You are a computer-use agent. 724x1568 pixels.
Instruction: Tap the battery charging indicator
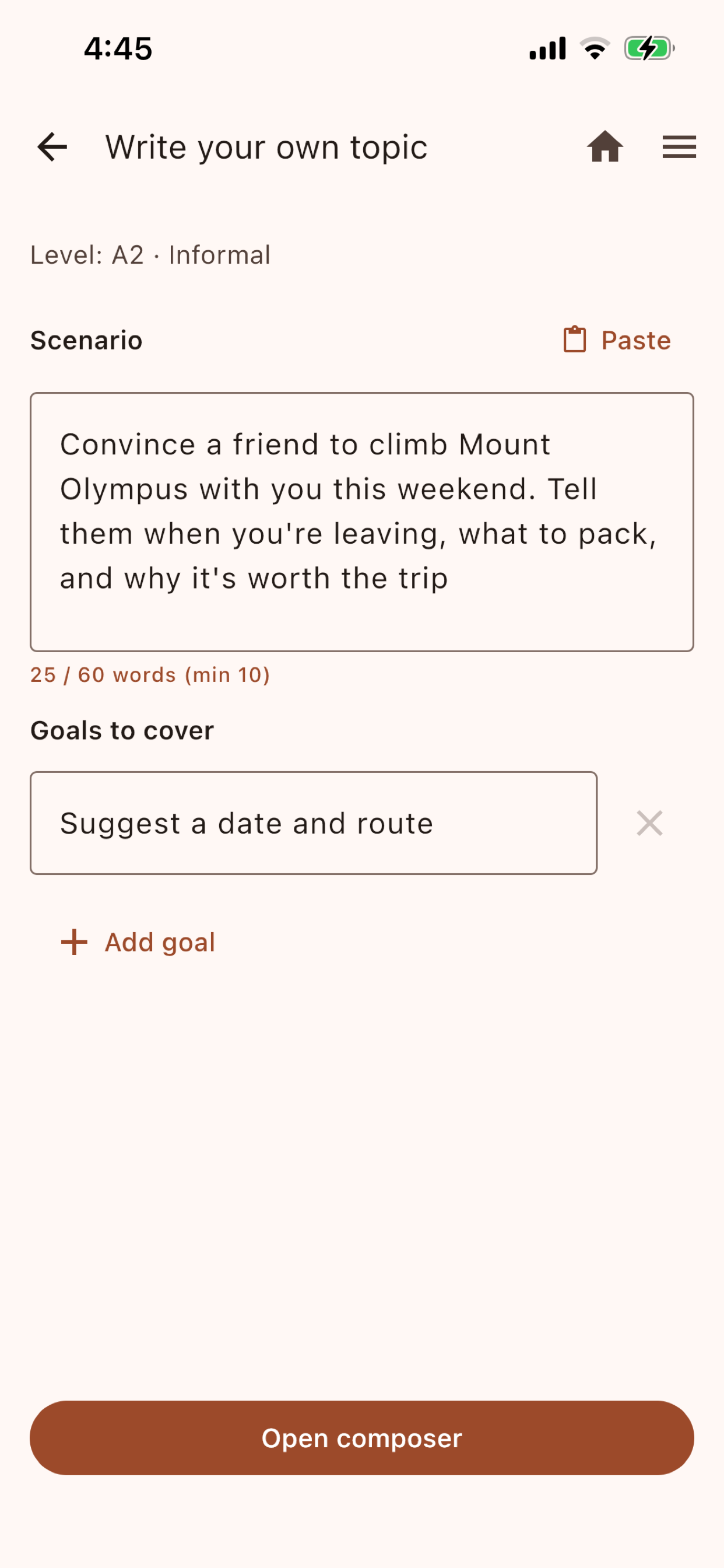(649, 48)
